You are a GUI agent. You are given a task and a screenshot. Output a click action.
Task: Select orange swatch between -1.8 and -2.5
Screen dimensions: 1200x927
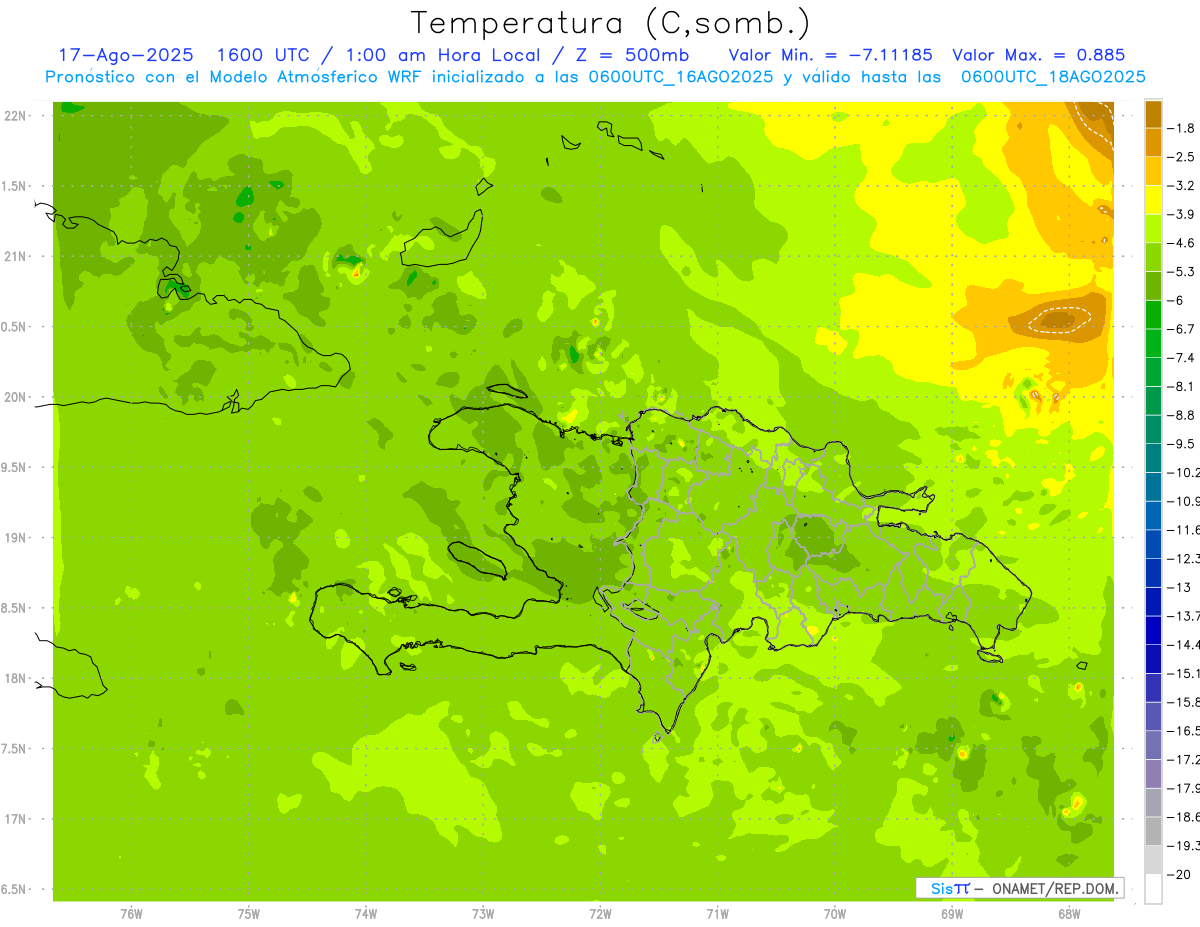point(1153,142)
